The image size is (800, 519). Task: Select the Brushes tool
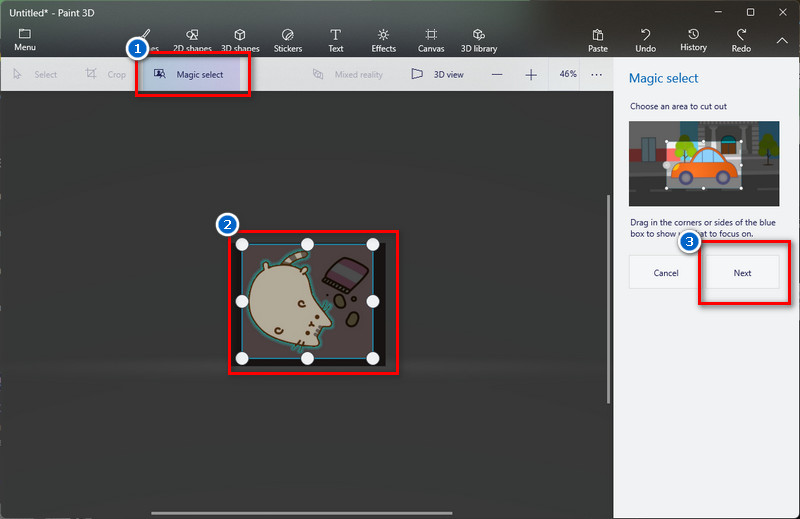click(x=146, y=40)
